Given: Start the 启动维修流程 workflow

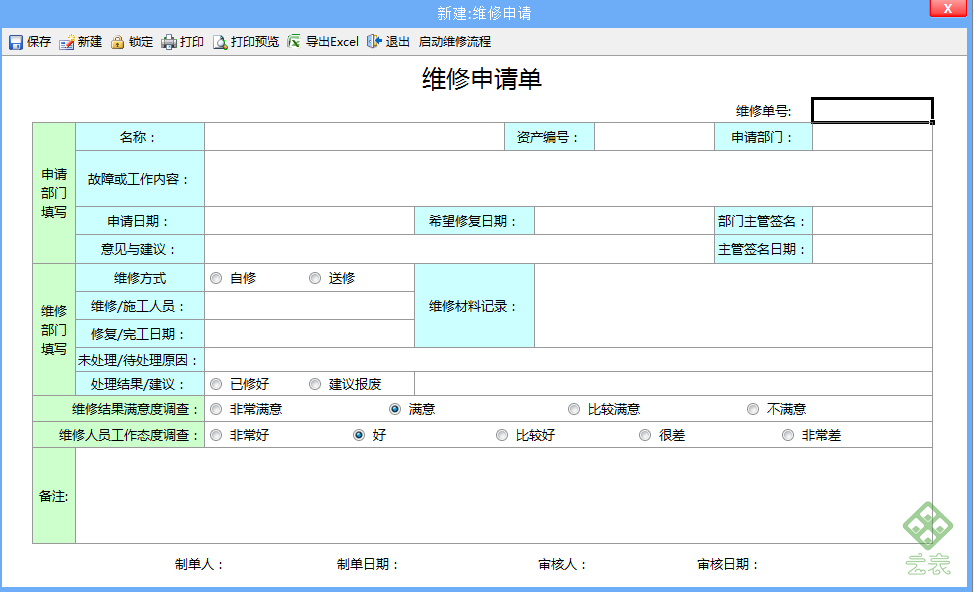Looking at the screenshot, I should (454, 42).
